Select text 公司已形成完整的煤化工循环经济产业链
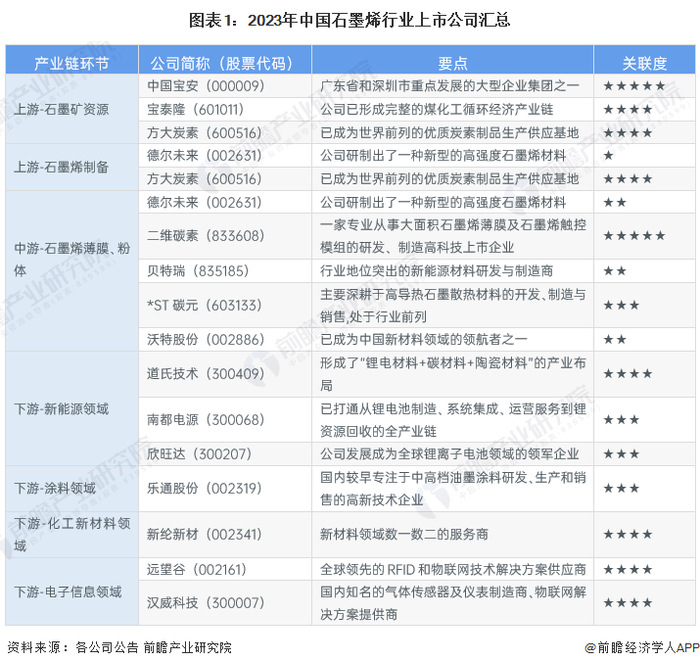700x668 pixels. [x=437, y=109]
